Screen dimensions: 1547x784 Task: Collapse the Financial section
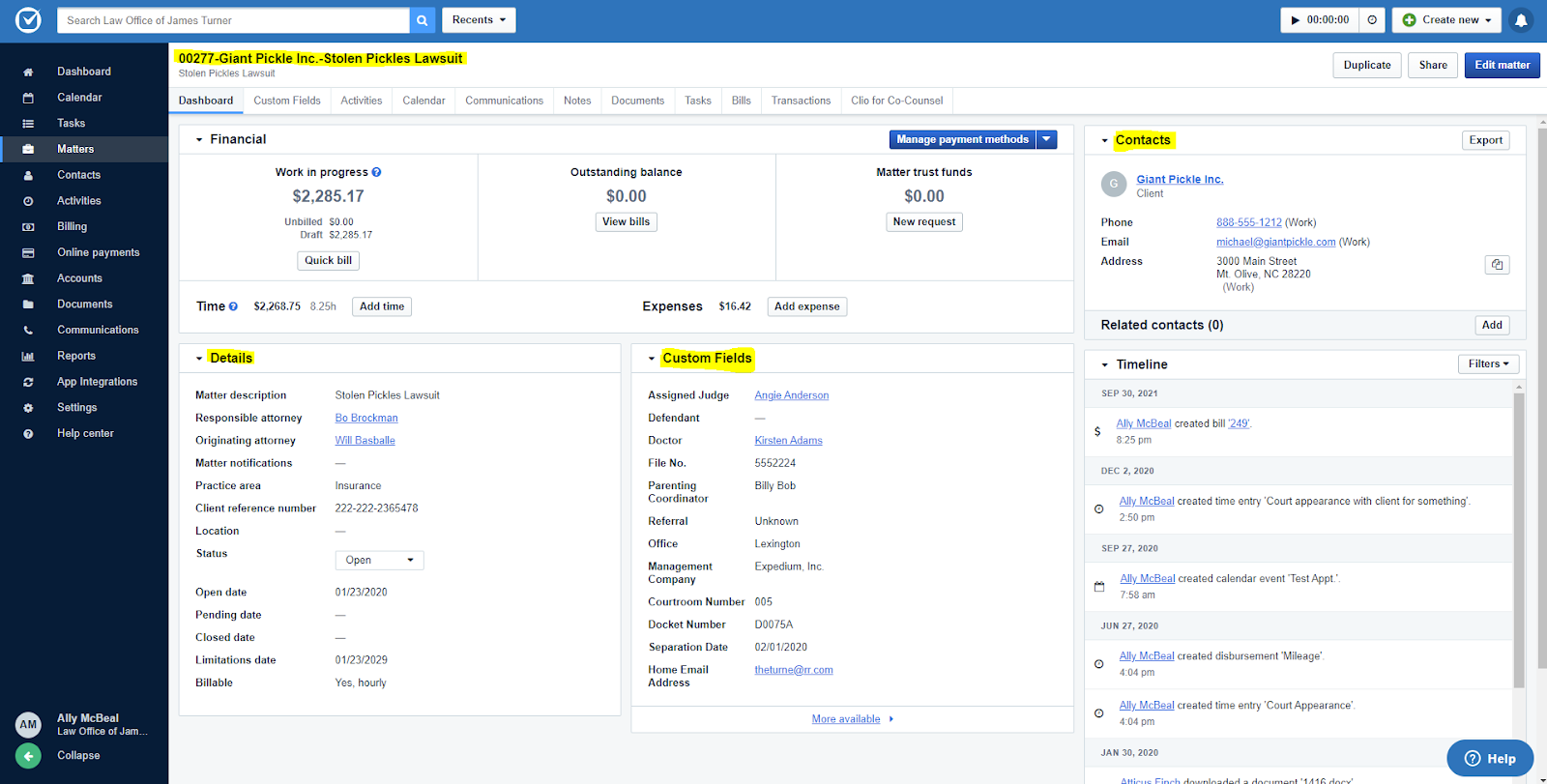(x=199, y=139)
